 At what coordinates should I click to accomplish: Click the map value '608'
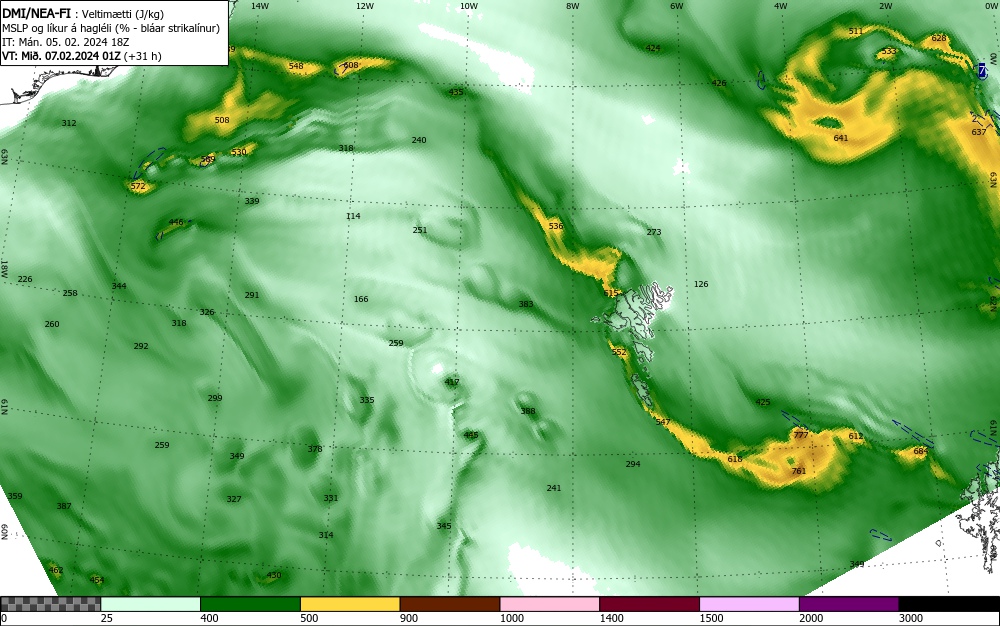351,65
